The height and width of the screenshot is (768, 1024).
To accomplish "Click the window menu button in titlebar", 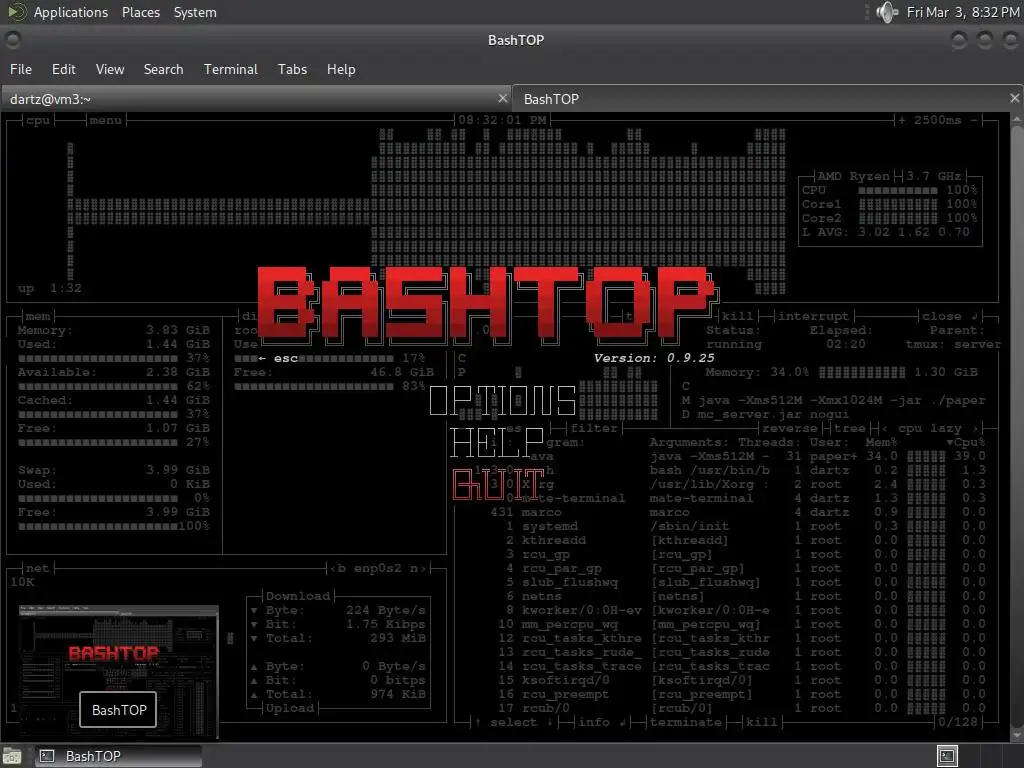I will point(13,40).
